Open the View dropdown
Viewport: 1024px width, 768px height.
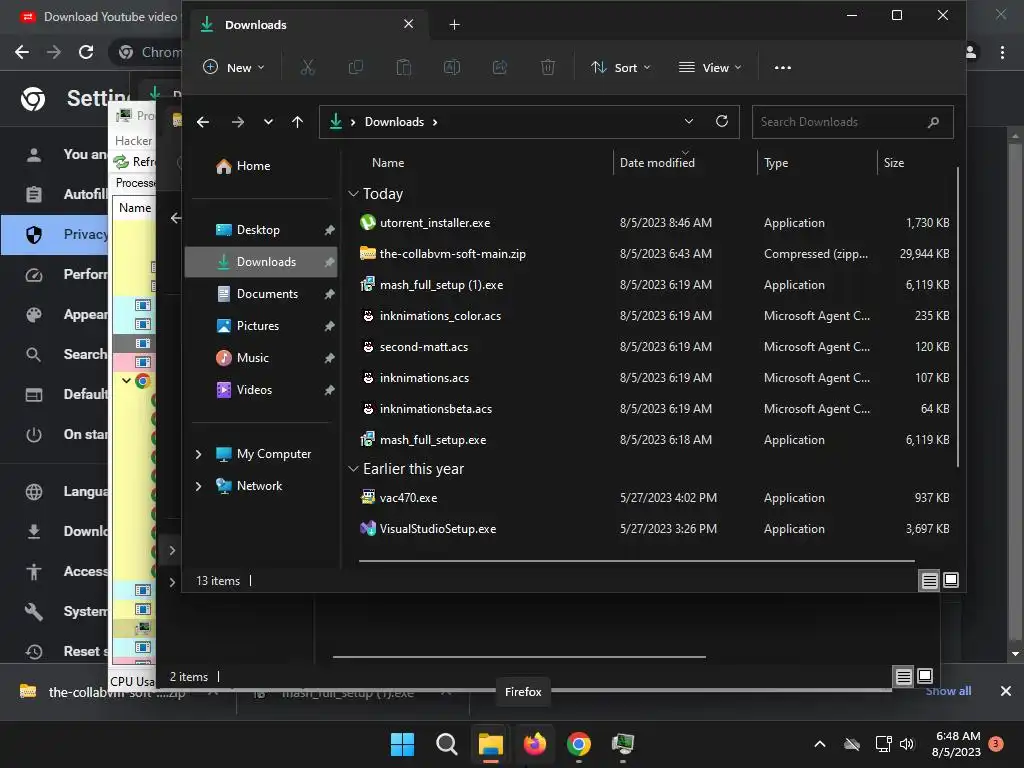pos(710,67)
